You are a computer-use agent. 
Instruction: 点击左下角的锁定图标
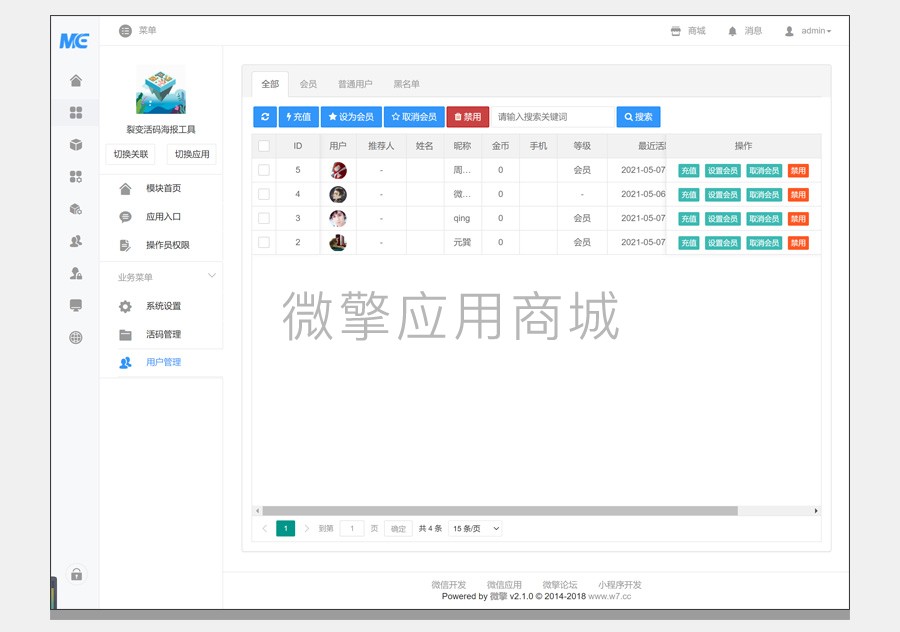click(x=77, y=575)
